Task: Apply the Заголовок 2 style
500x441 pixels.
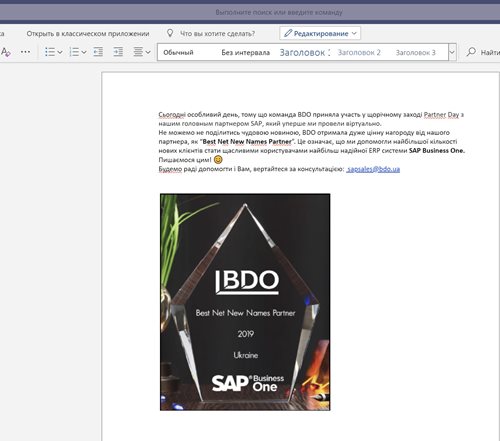Action: [x=359, y=52]
